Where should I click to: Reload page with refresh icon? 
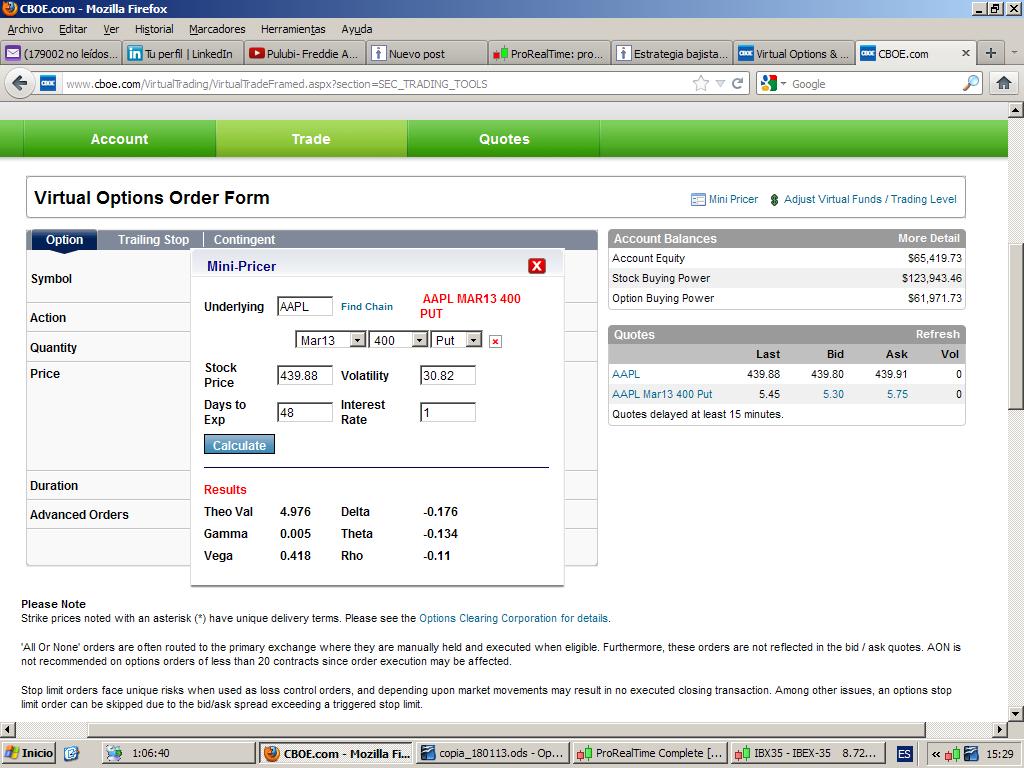(x=738, y=84)
